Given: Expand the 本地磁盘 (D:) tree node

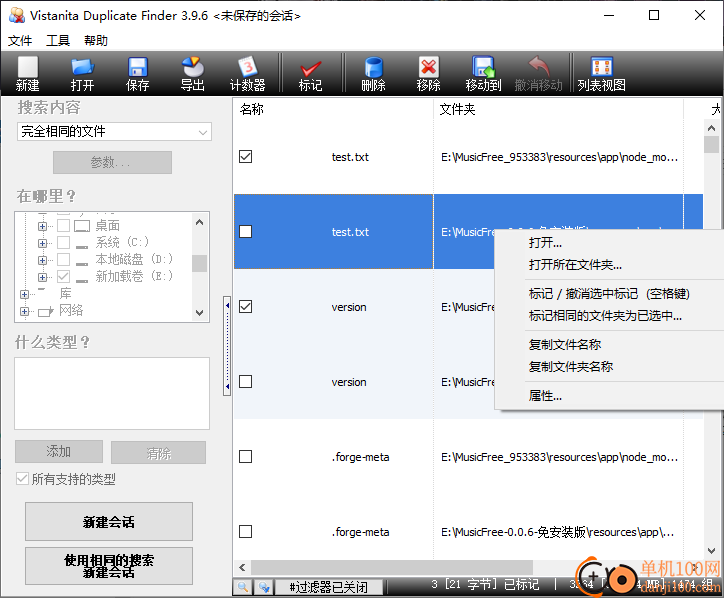Looking at the screenshot, I should [x=42, y=260].
